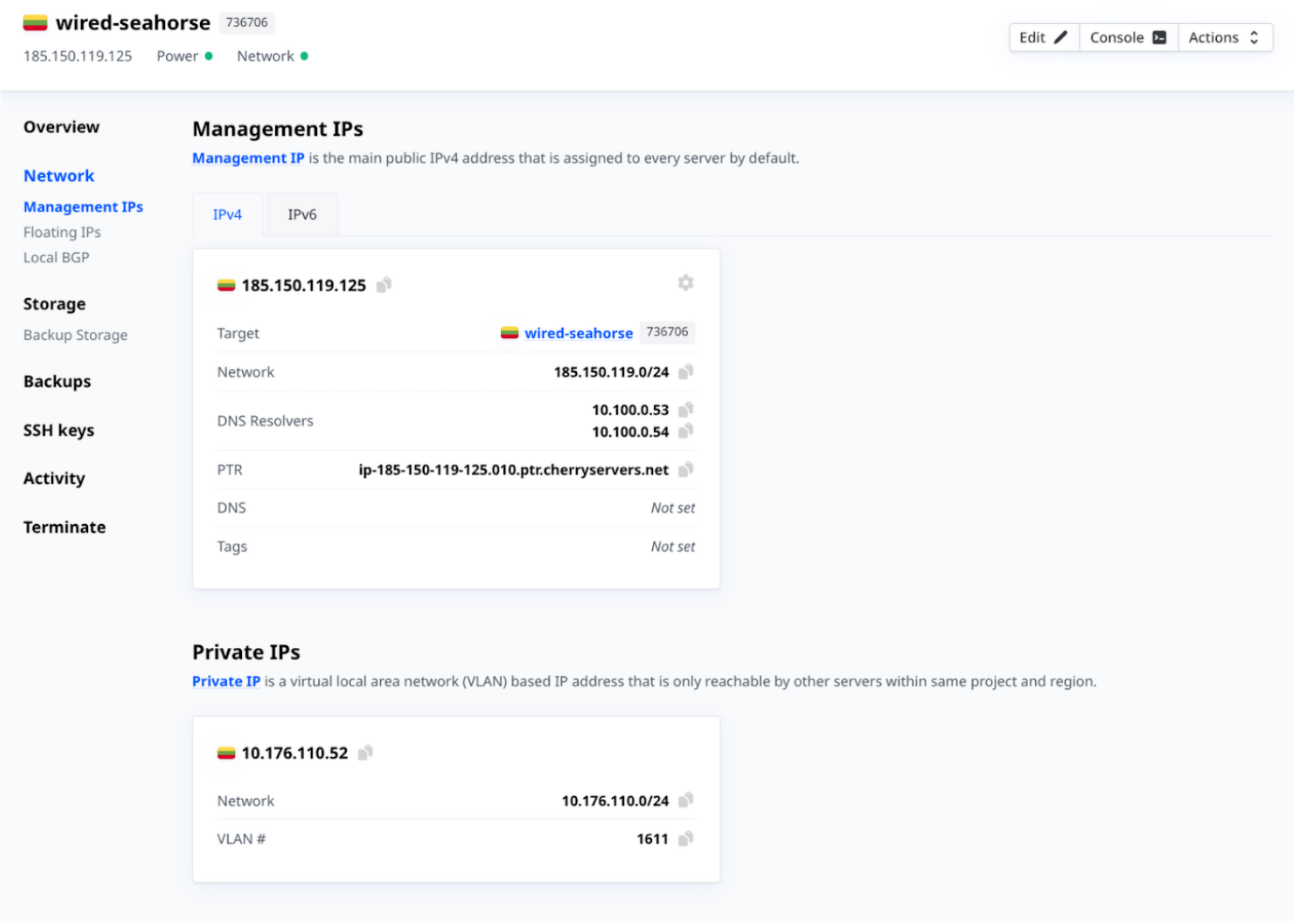The width and height of the screenshot is (1294, 921).
Task: Open the Management IP help link
Action: click(248, 158)
